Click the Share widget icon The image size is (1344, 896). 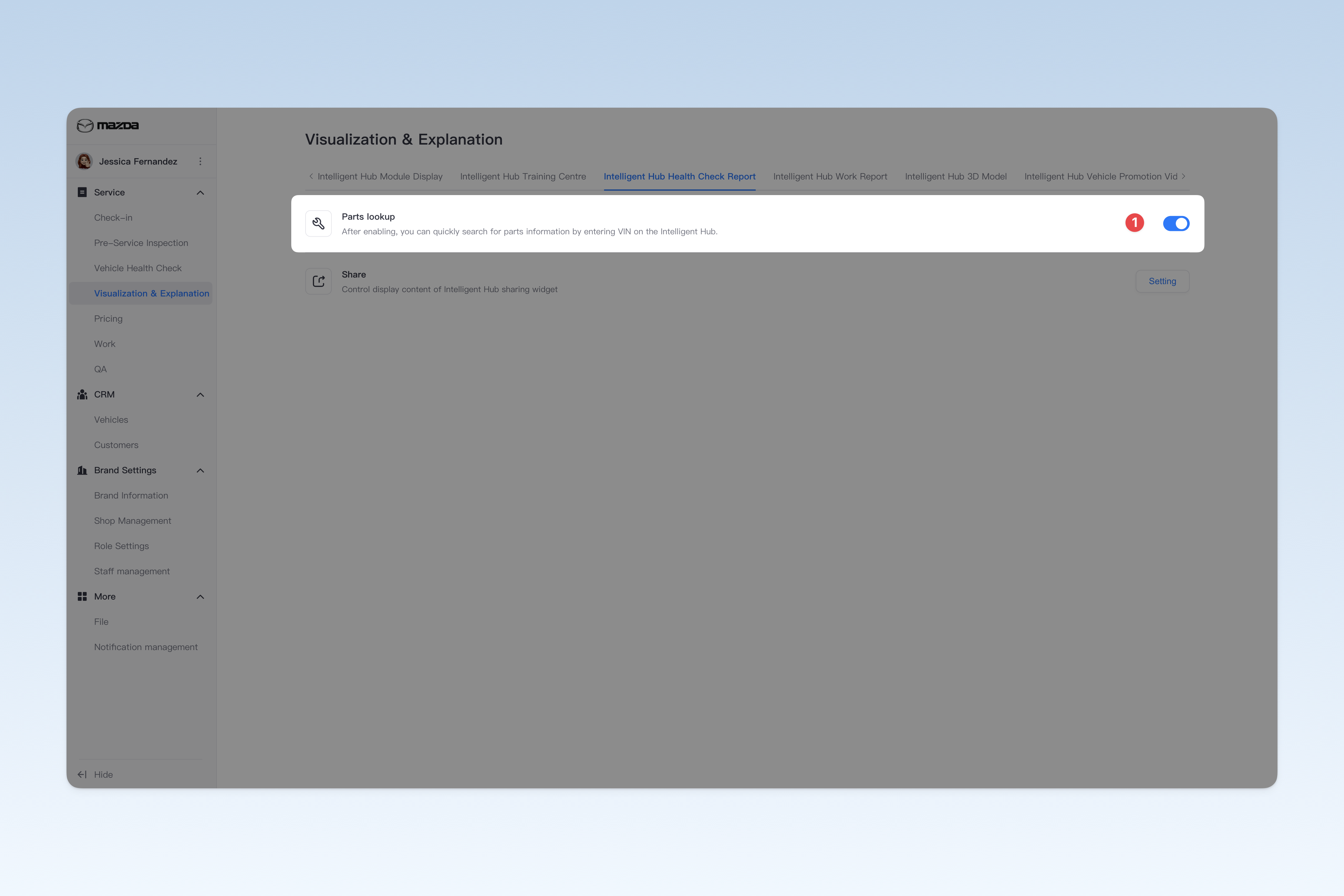click(319, 282)
